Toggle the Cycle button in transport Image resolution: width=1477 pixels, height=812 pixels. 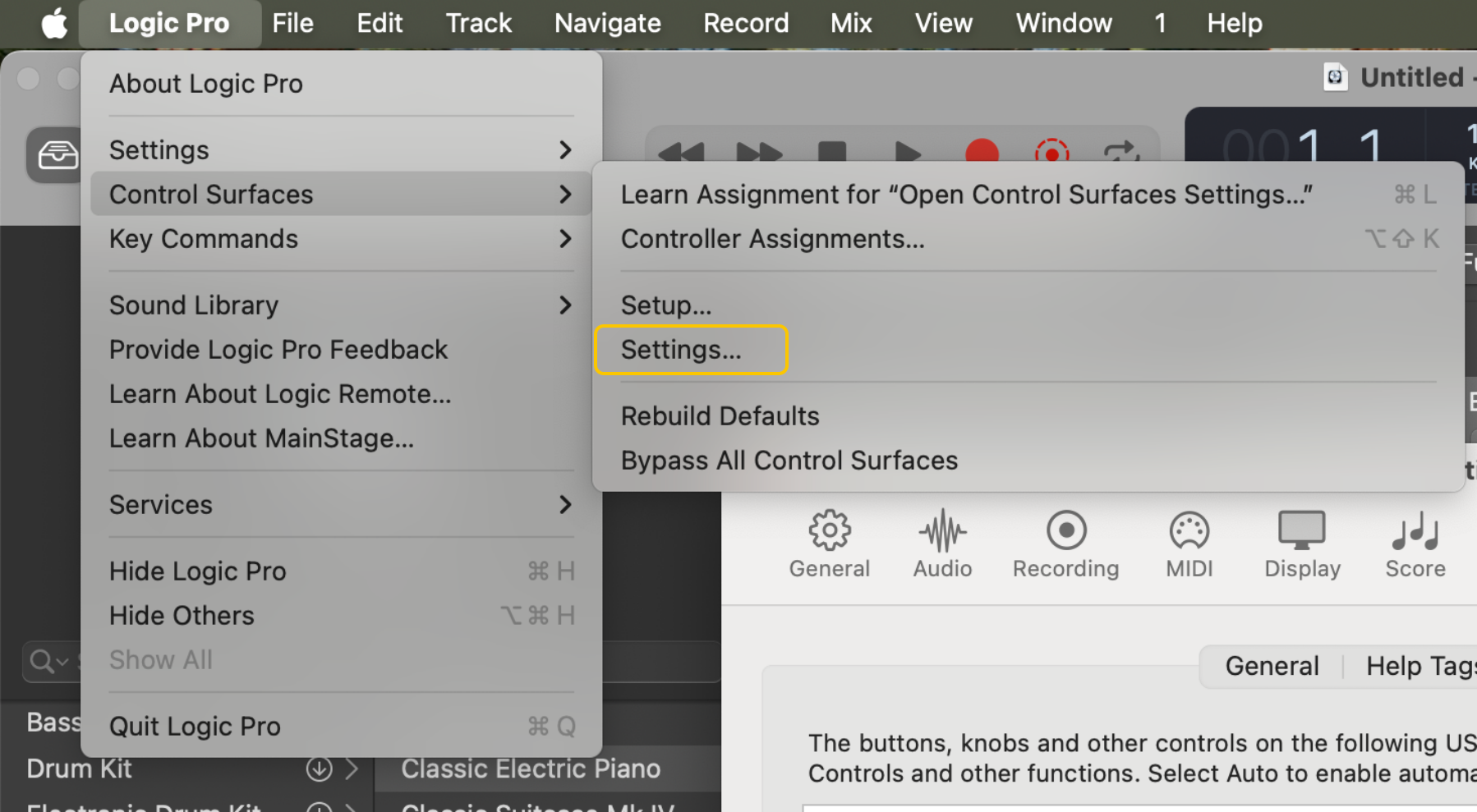pos(1121,152)
